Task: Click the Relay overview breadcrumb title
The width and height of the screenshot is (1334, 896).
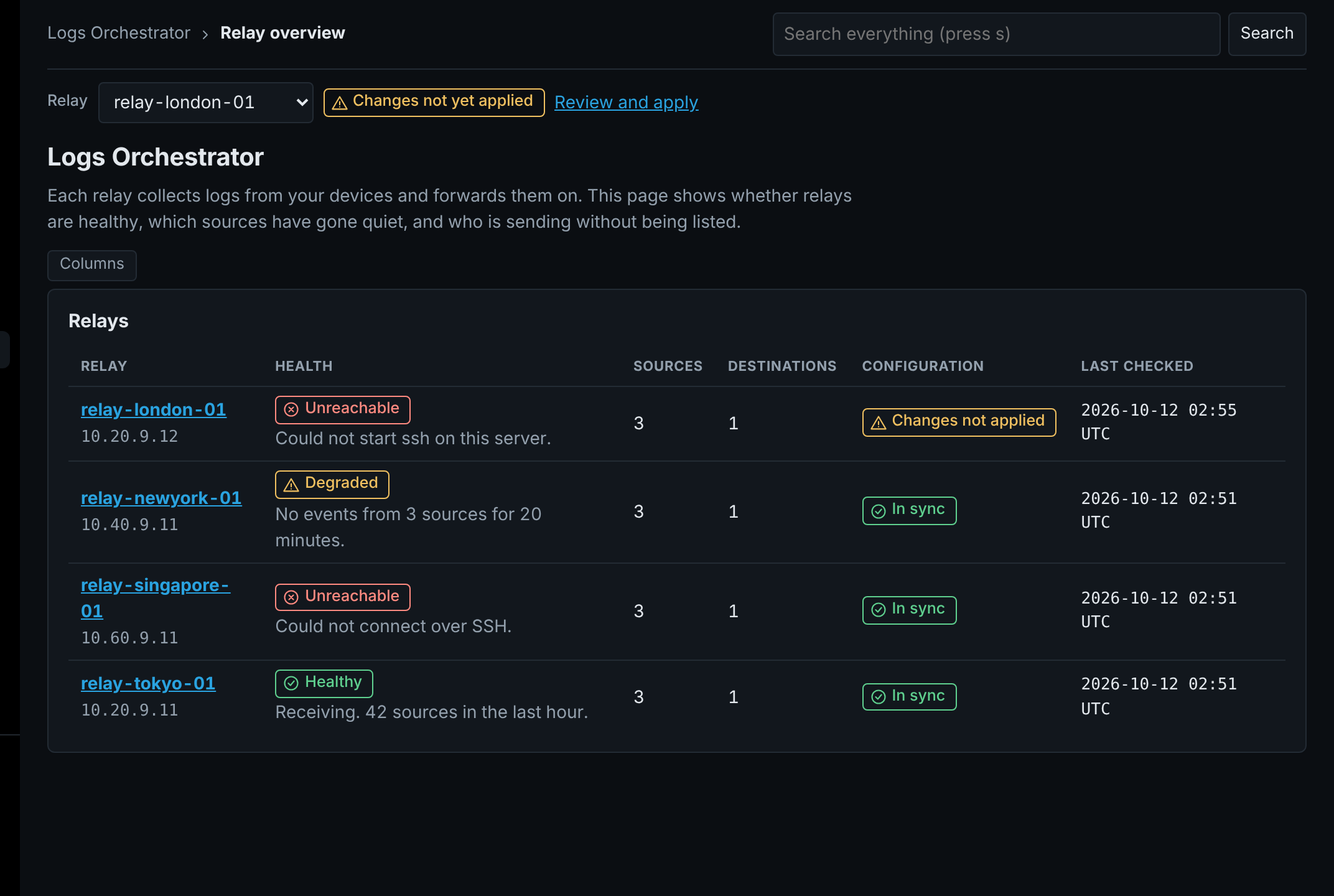Action: (x=282, y=33)
